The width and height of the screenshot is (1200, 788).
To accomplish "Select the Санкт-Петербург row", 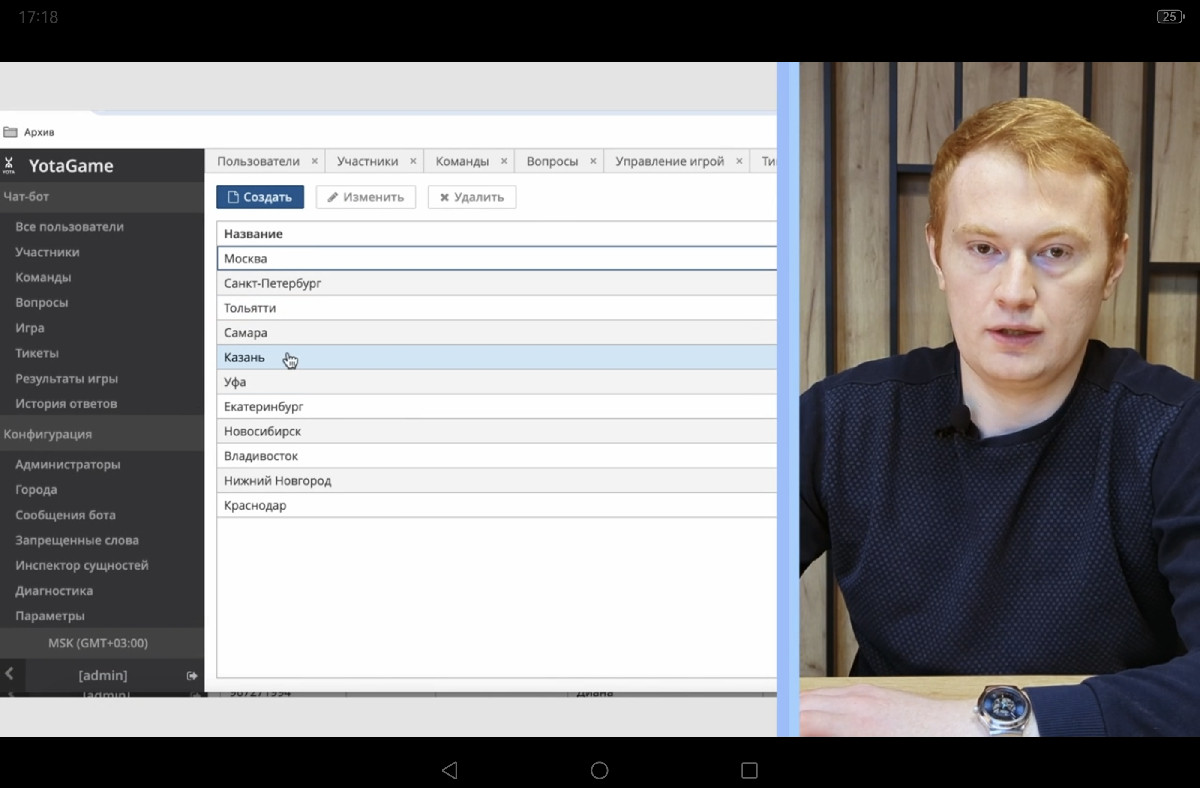I will 497,283.
